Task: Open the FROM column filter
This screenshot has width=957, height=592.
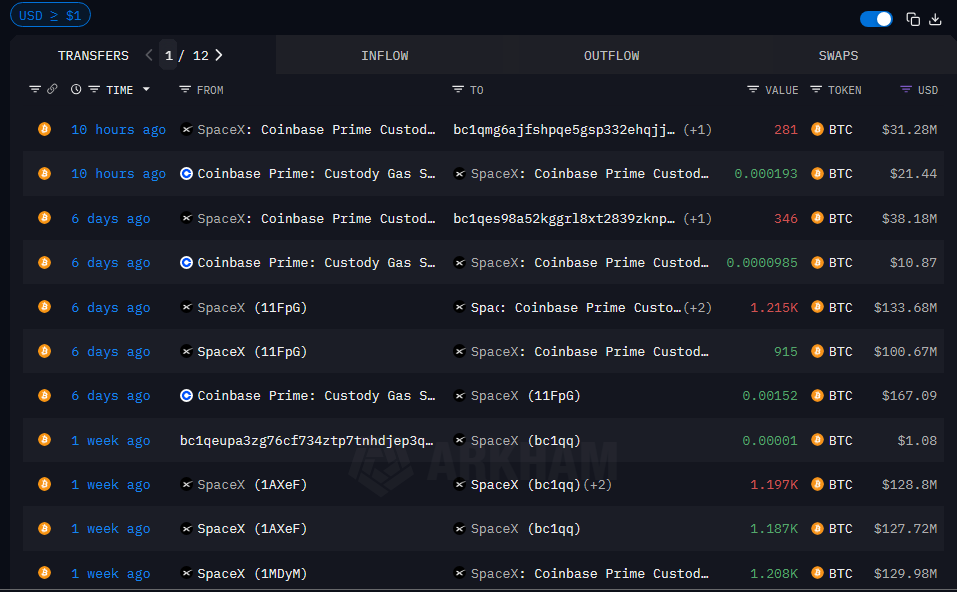Action: pyautogui.click(x=185, y=90)
